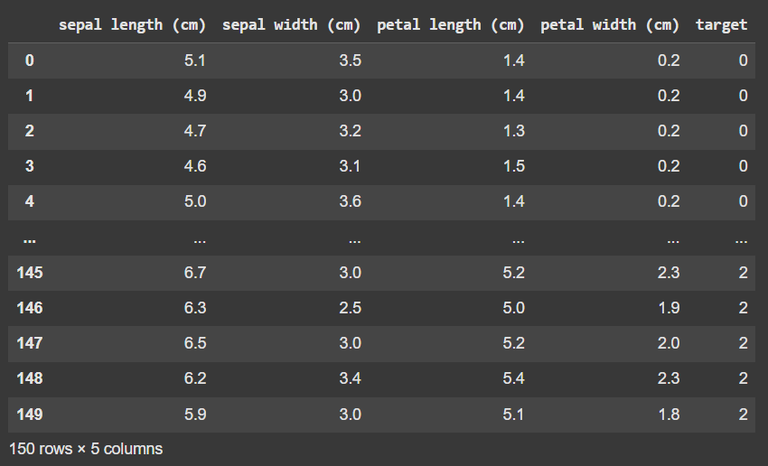This screenshot has height=466, width=768.
Task: Click petal width value 1.8 in row 149
Action: point(669,415)
